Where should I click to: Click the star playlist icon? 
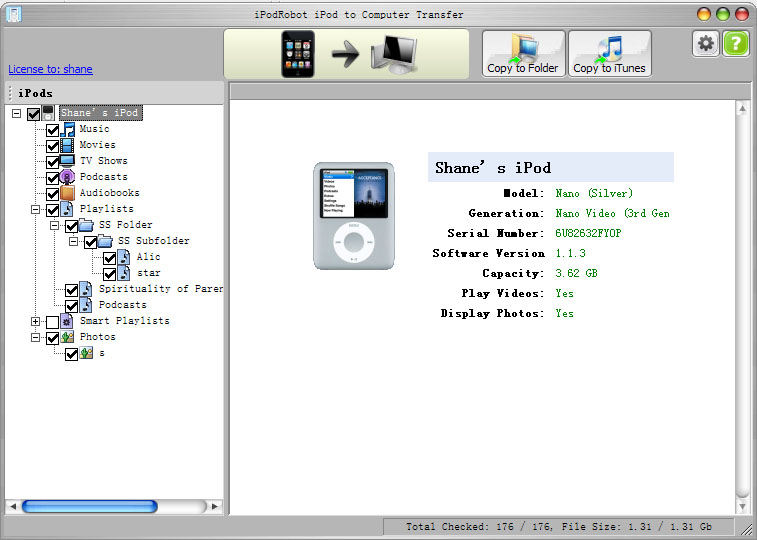[124, 273]
